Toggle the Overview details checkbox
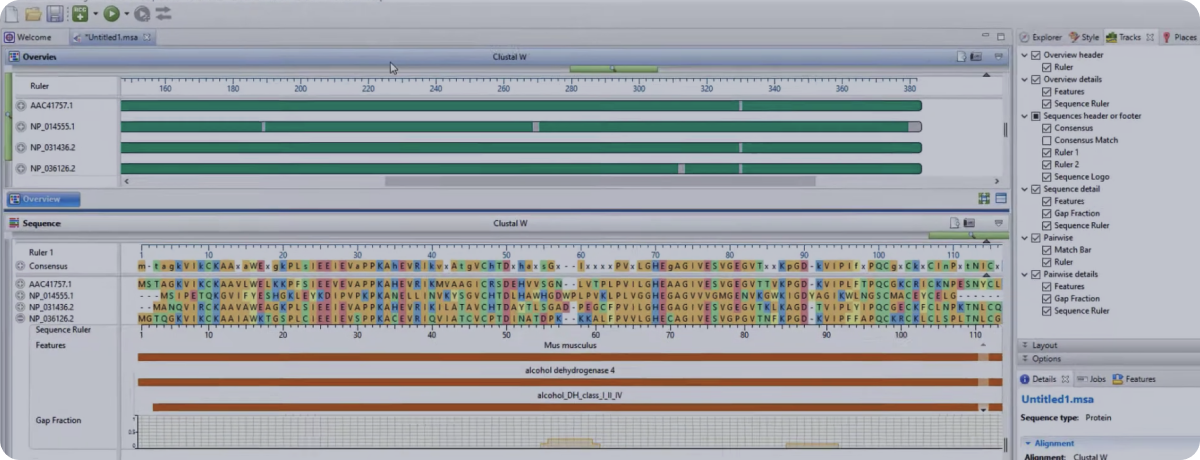The height and width of the screenshot is (460, 1200). click(1036, 79)
